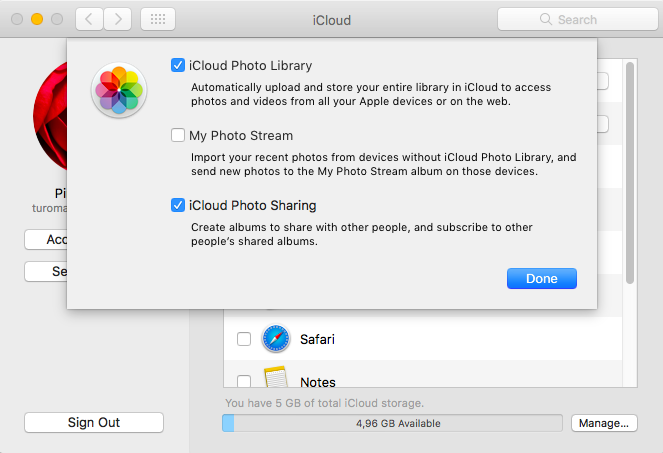Screen dimensions: 663x453
Task: Click the 'iCloud Photo Sharing' label
Action: [252, 206]
